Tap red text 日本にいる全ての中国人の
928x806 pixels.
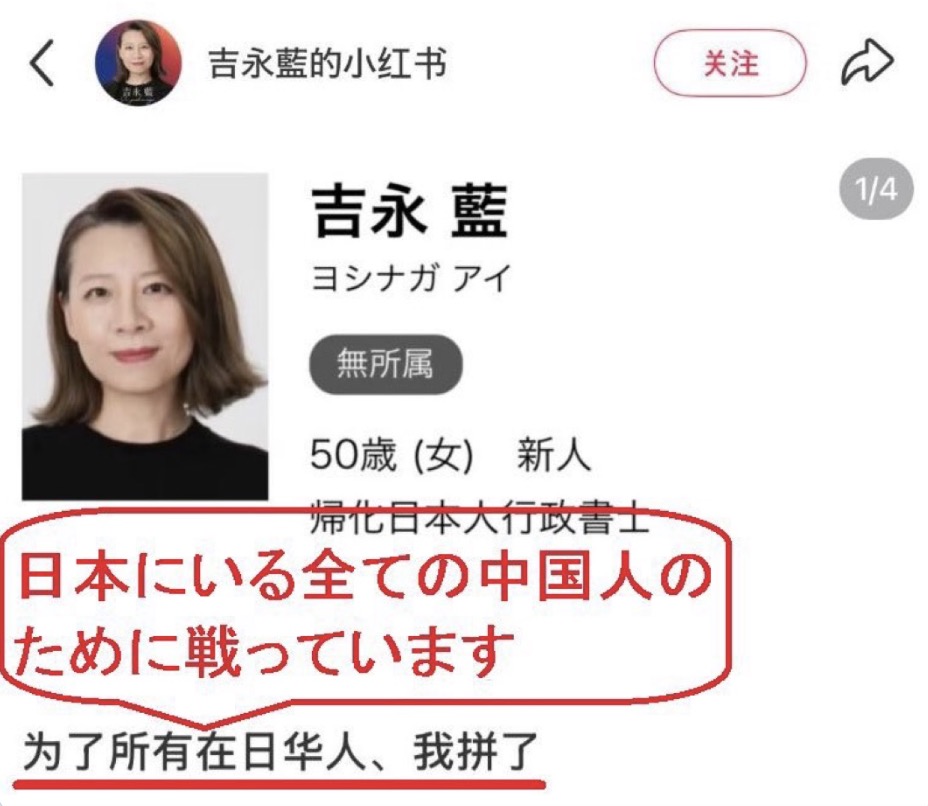coord(365,576)
